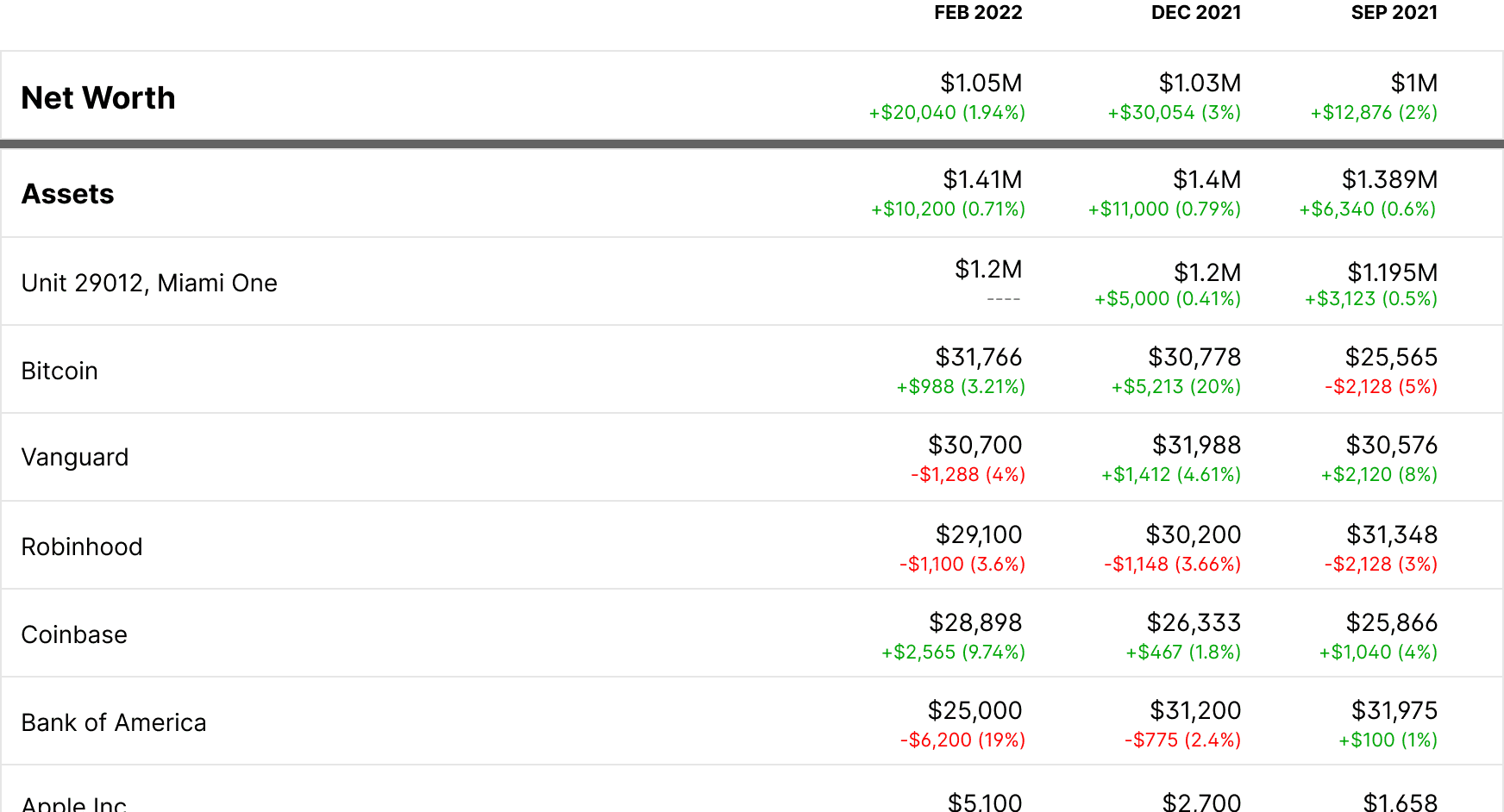Click Assets $1.389M Sep 2021 value
The image size is (1504, 812).
tap(1389, 179)
